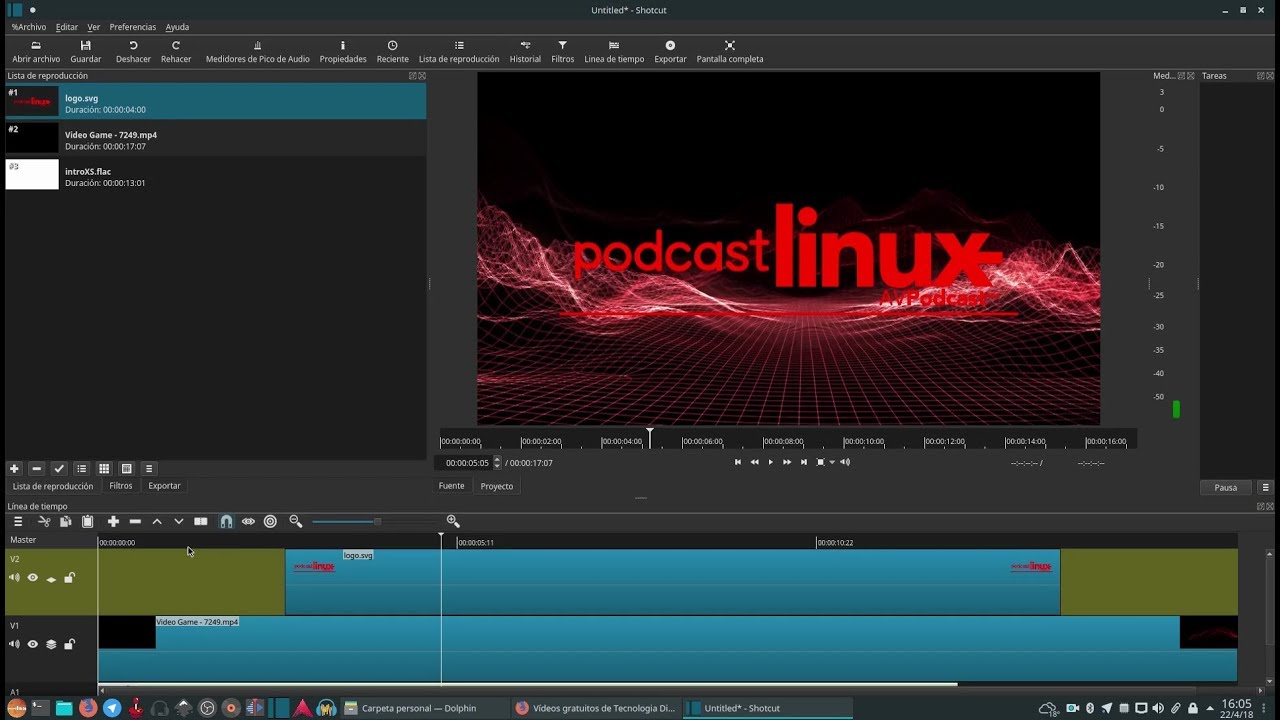The image size is (1280, 720).
Task: Click Deshacer to undo
Action: [133, 52]
